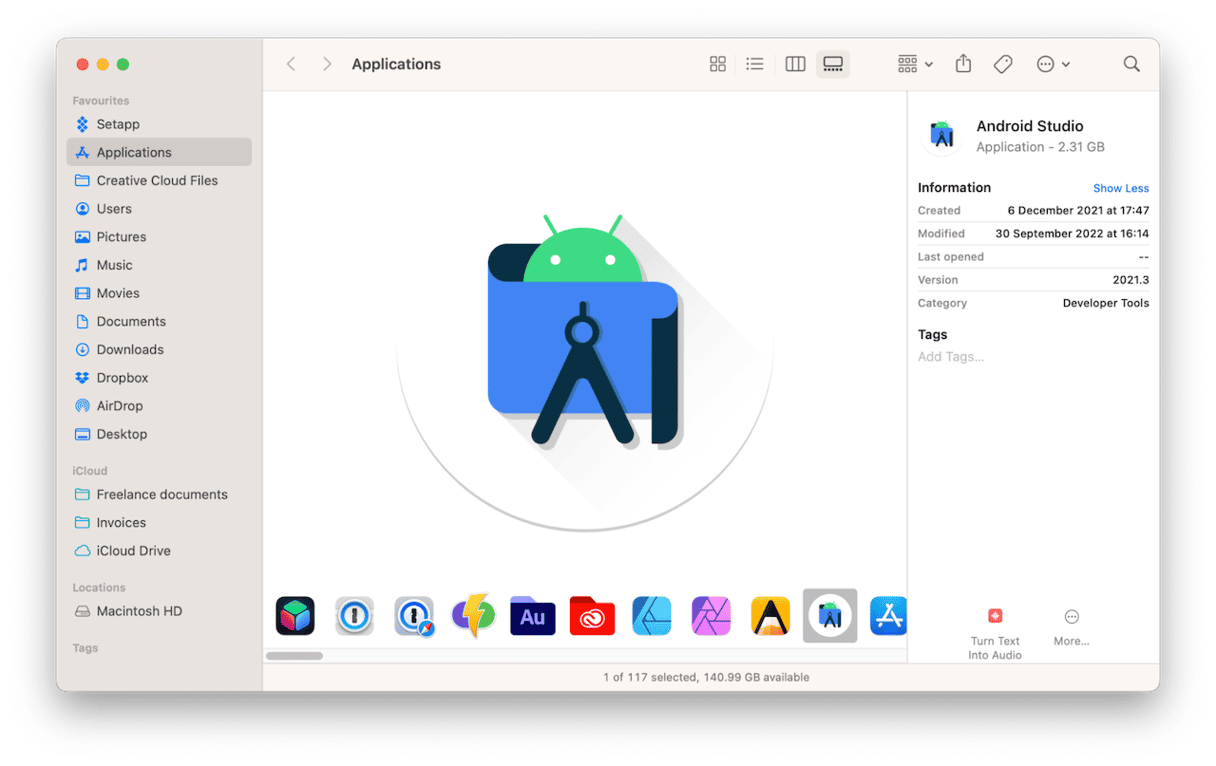This screenshot has width=1216, height=766.
Task: Switch to list view
Action: coord(755,64)
